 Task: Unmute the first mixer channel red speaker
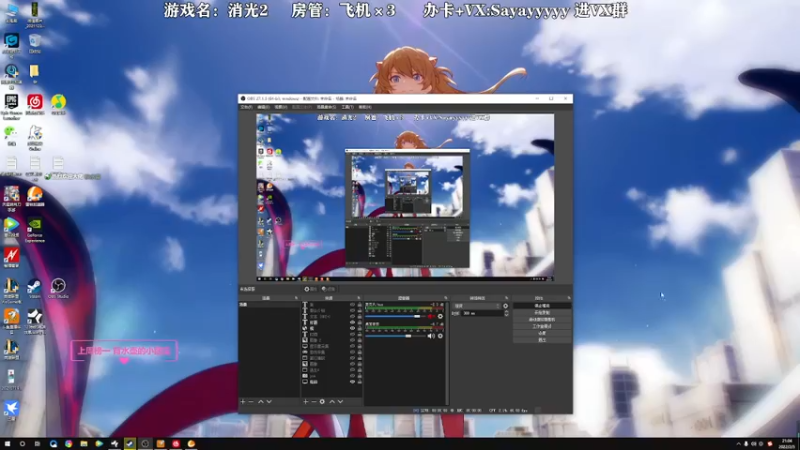(431, 316)
